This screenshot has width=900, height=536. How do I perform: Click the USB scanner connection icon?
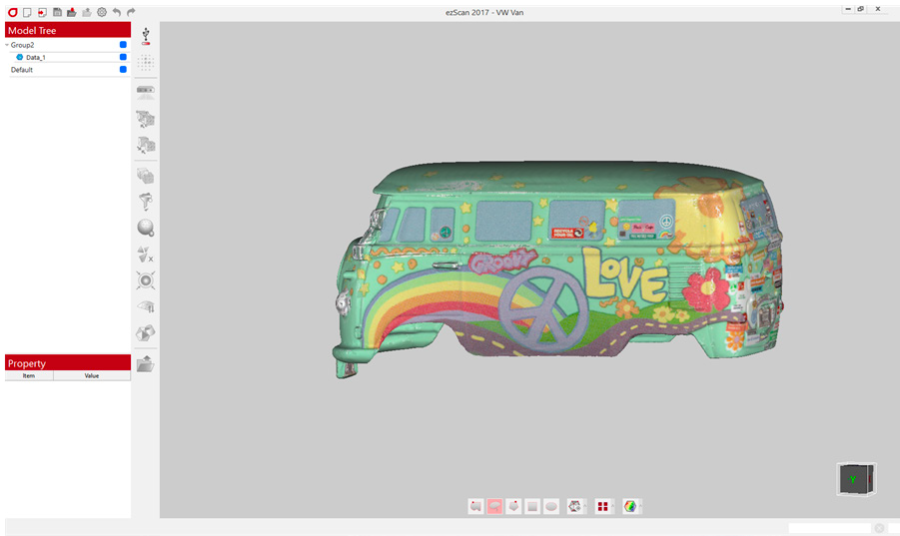(146, 36)
